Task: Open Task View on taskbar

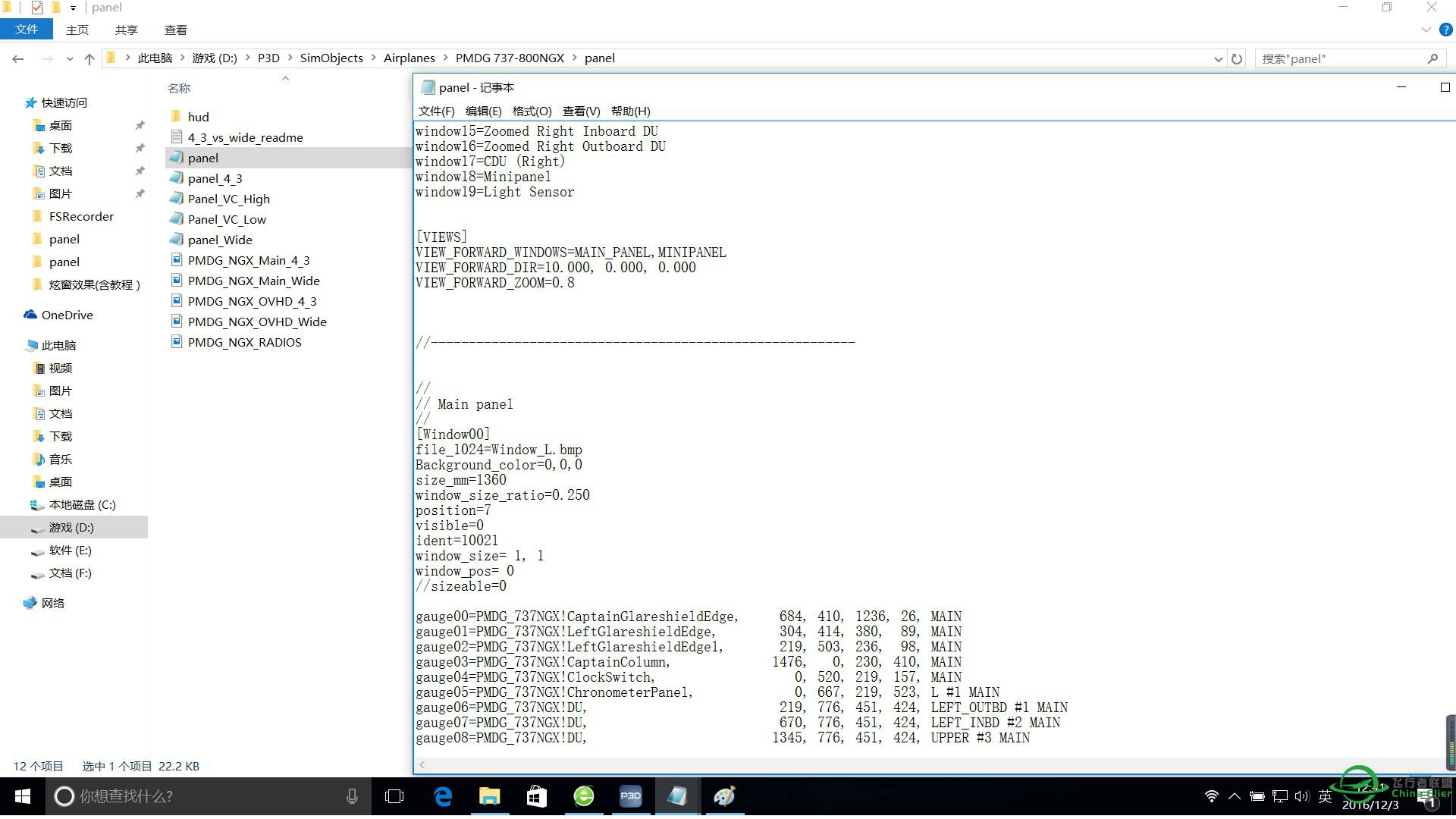Action: tap(394, 796)
